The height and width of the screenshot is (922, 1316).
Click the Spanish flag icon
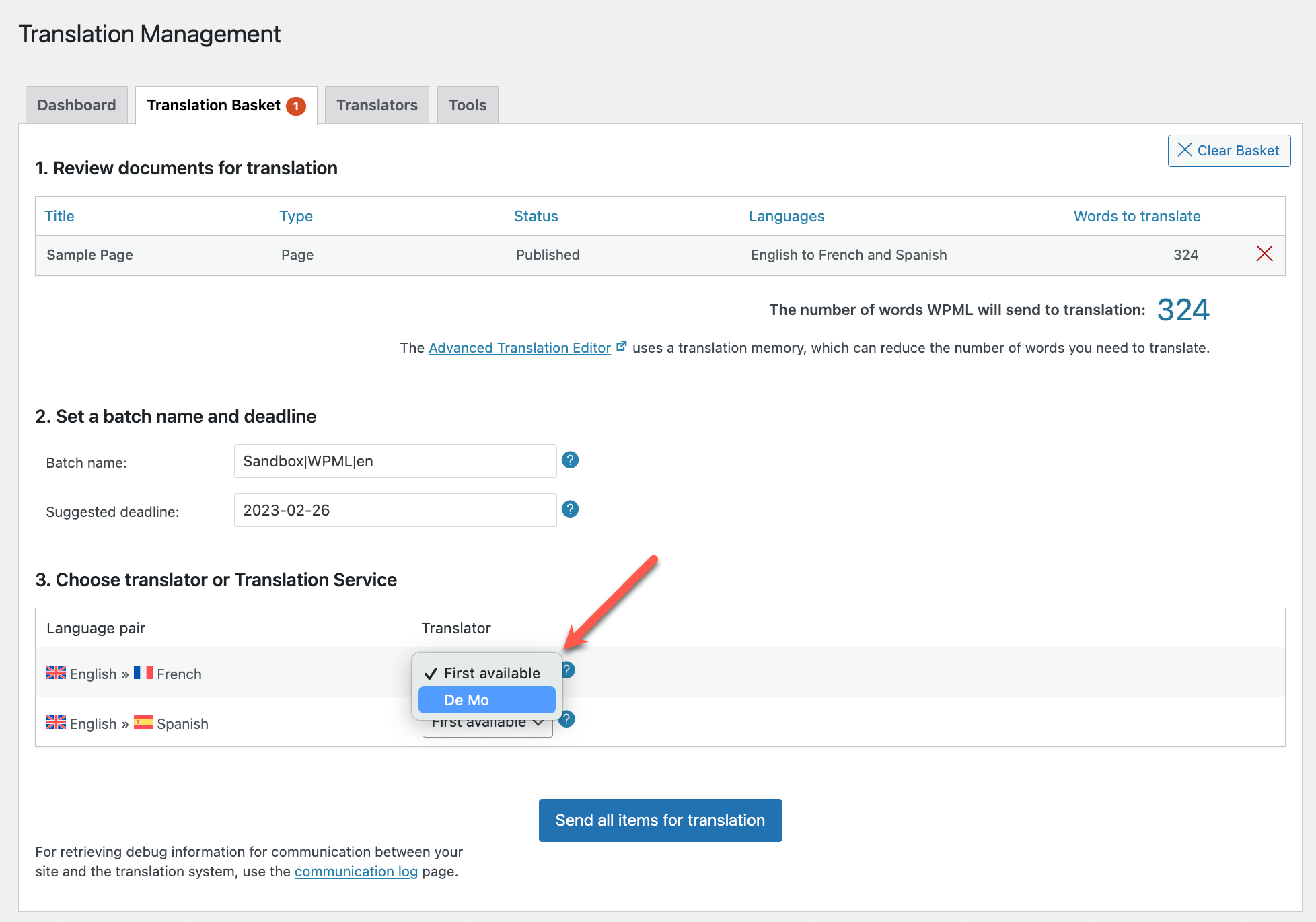coord(143,722)
